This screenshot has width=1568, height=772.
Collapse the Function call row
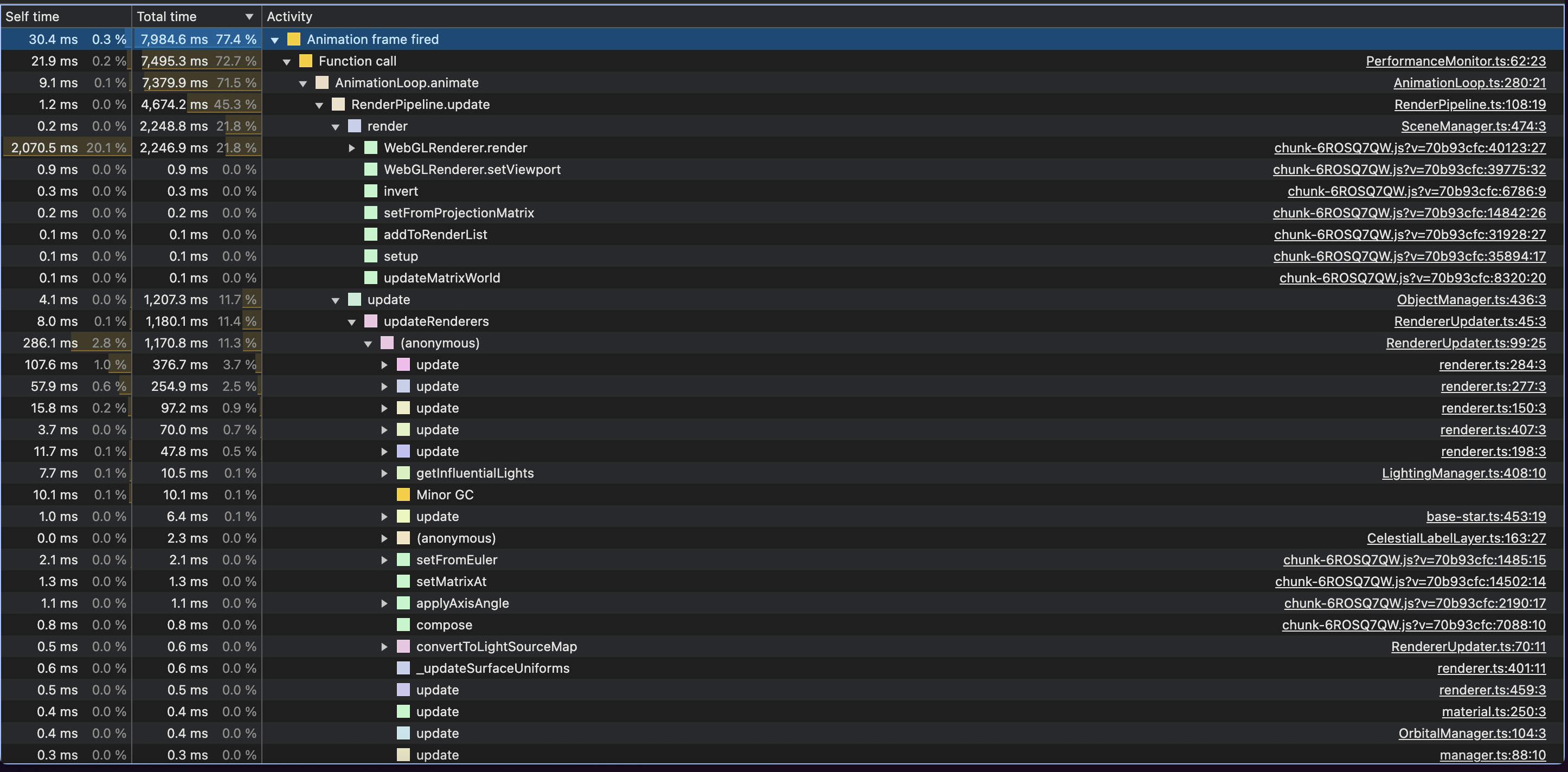287,61
